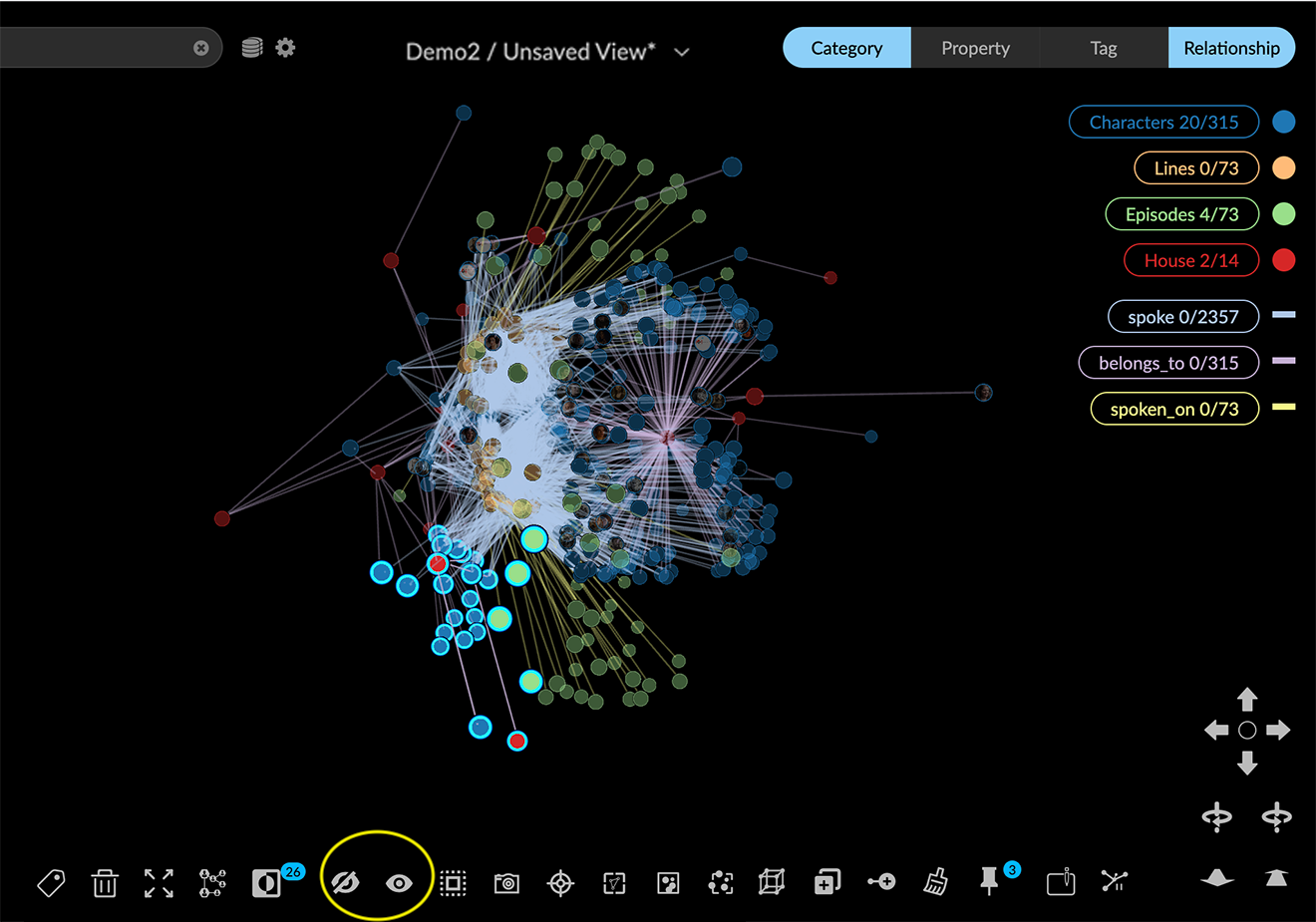Hide selected nodes with crossed-eye icon
Image resolution: width=1316 pixels, height=922 pixels.
tap(345, 882)
